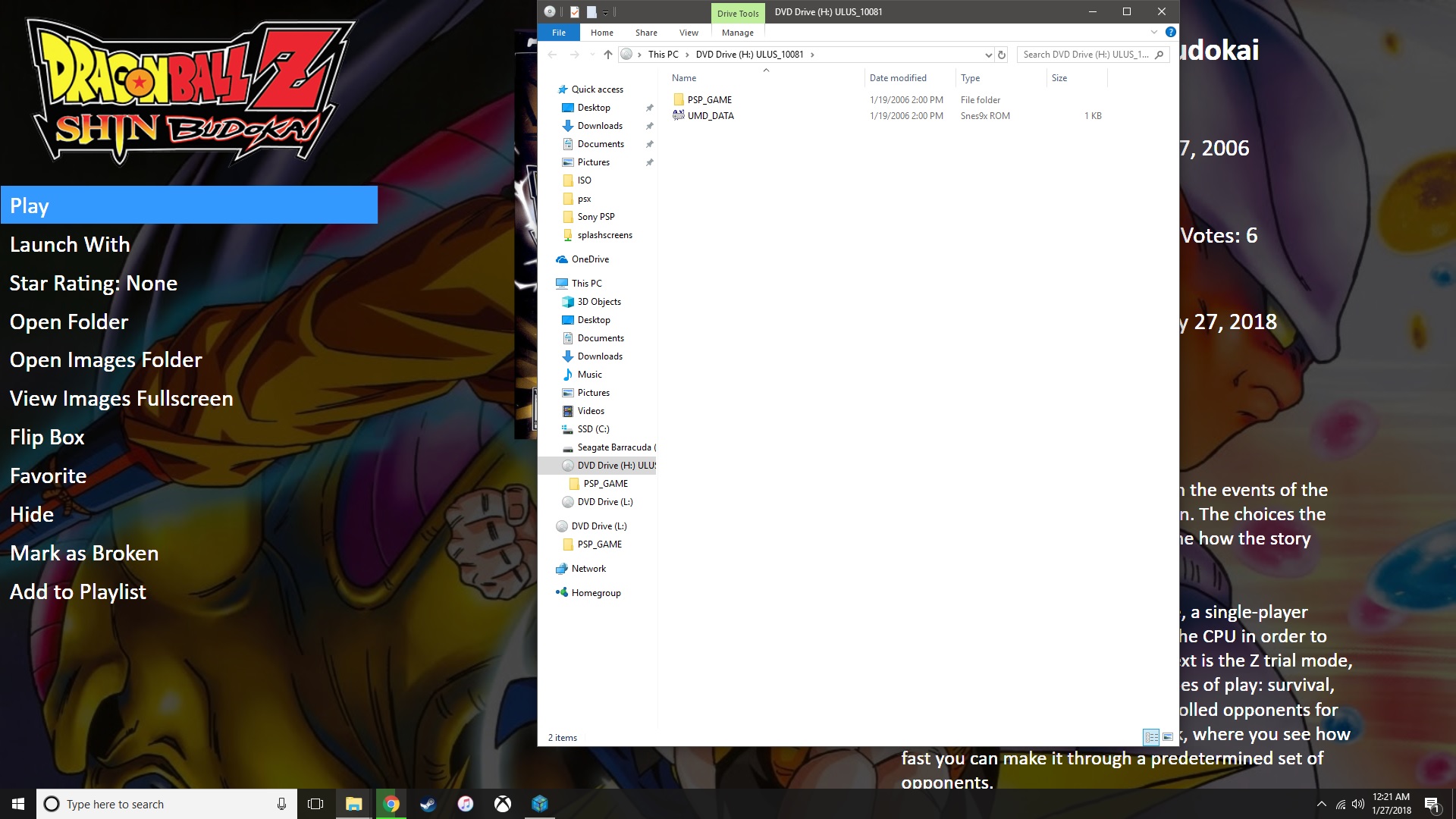The height and width of the screenshot is (819, 1456).
Task: Open Google Chrome from taskbar
Action: (391, 804)
